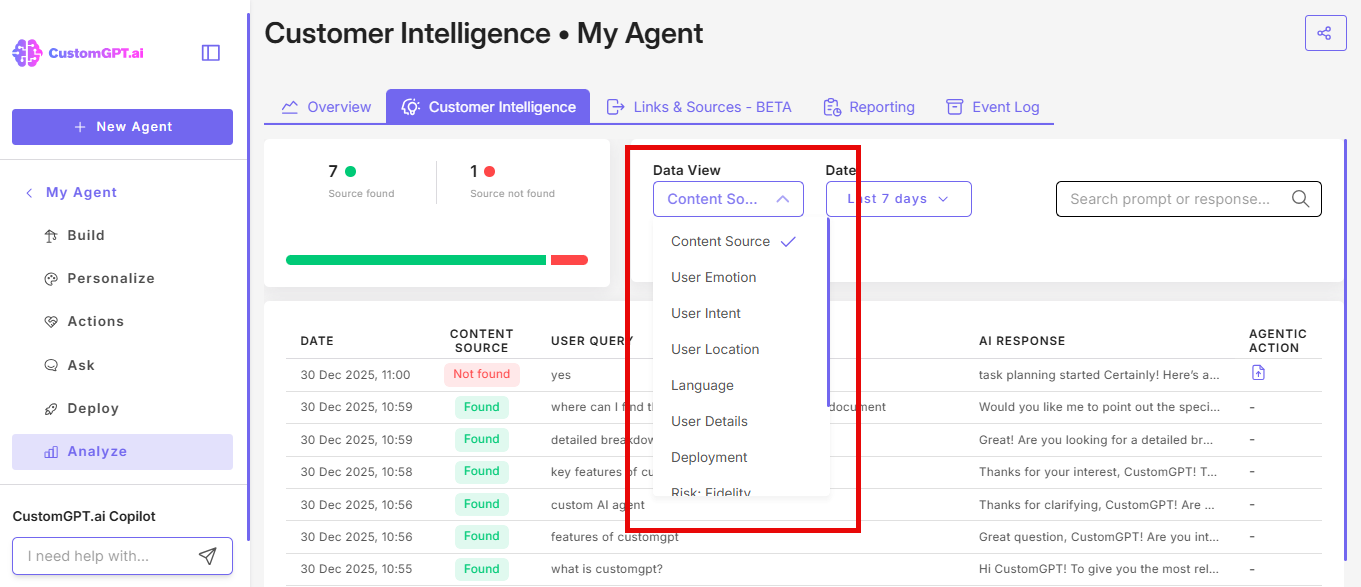Image resolution: width=1361 pixels, height=587 pixels.
Task: Click response 'Would you like me to point'
Action: pos(1099,407)
